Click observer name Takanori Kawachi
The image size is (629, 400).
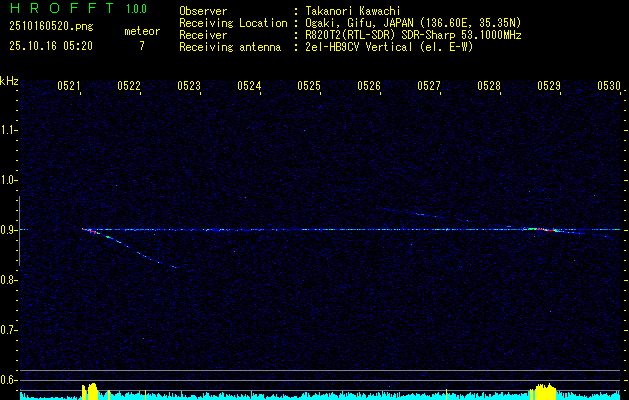[351, 11]
